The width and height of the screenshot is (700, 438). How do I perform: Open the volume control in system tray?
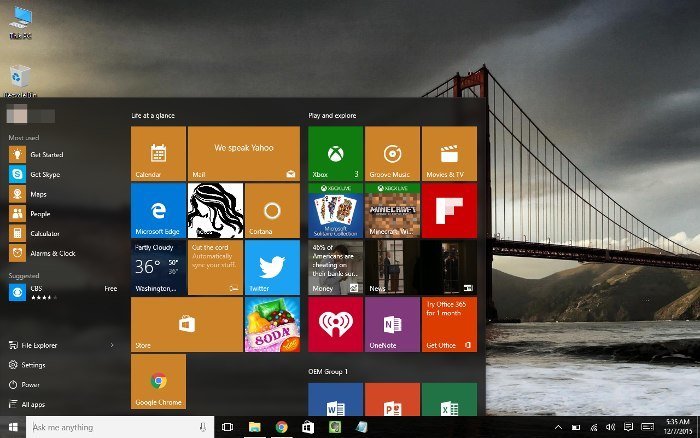tap(611, 427)
